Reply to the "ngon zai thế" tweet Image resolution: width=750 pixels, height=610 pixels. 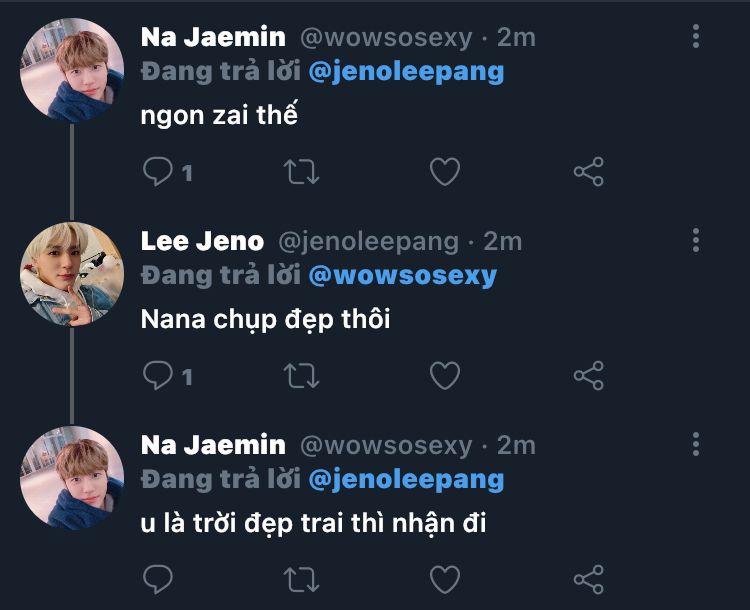(x=157, y=172)
